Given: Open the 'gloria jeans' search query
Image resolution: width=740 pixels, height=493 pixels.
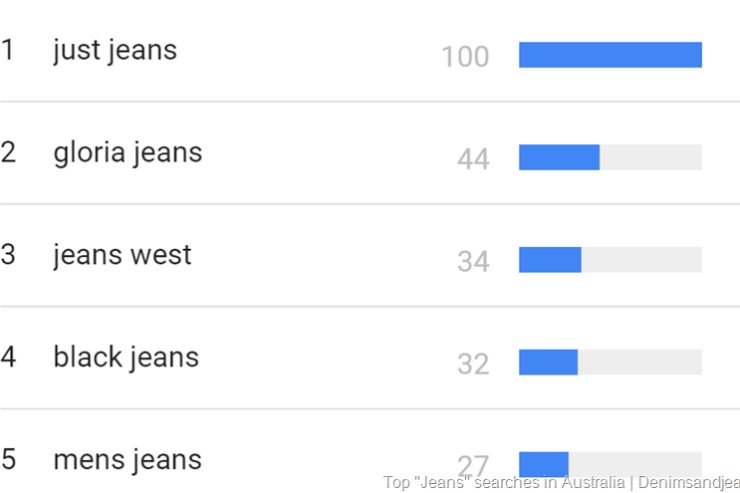Looking at the screenshot, I should pos(128,153).
